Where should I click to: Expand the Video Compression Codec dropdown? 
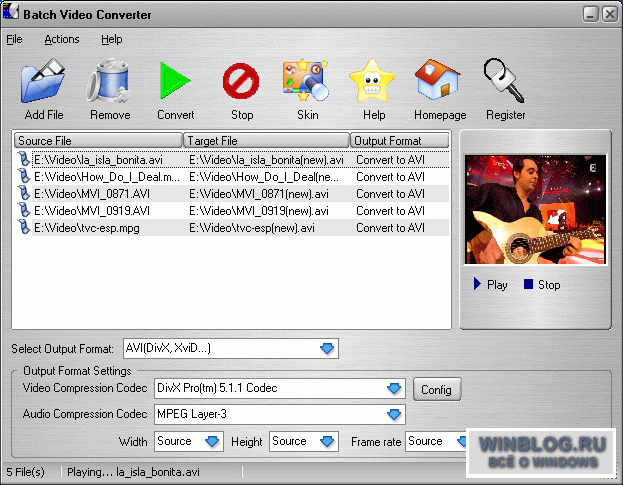tap(394, 388)
